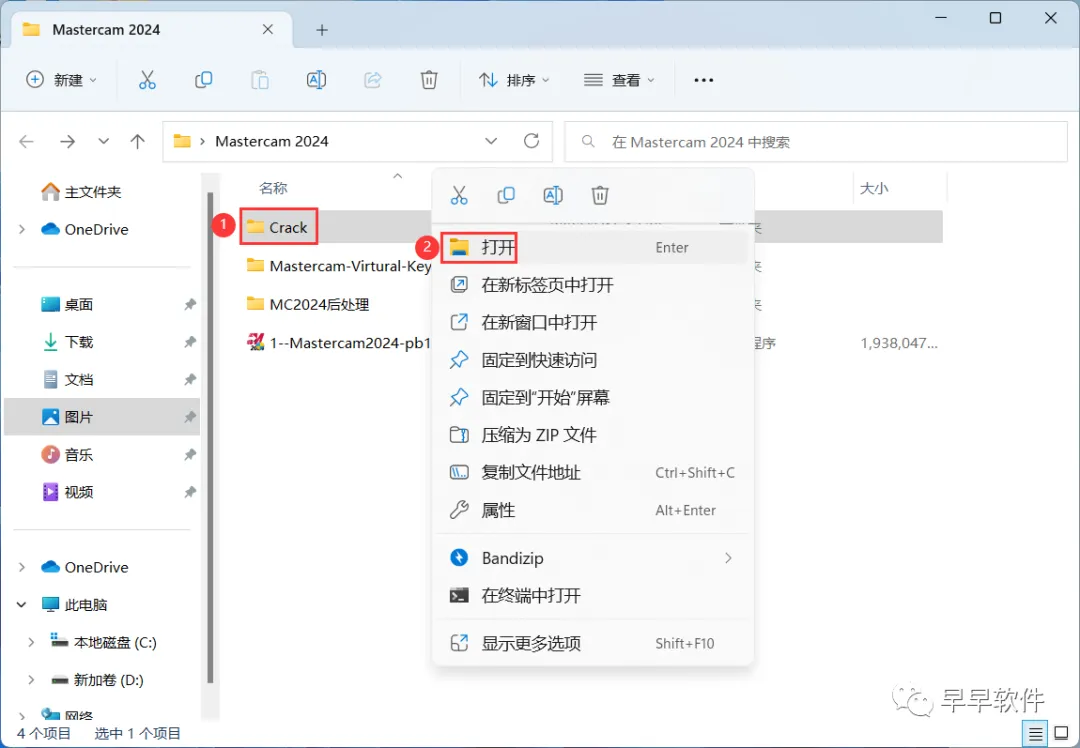Click the navigation pane scrollbar
Image resolution: width=1080 pixels, height=748 pixels.
pyautogui.click(x=210, y=438)
